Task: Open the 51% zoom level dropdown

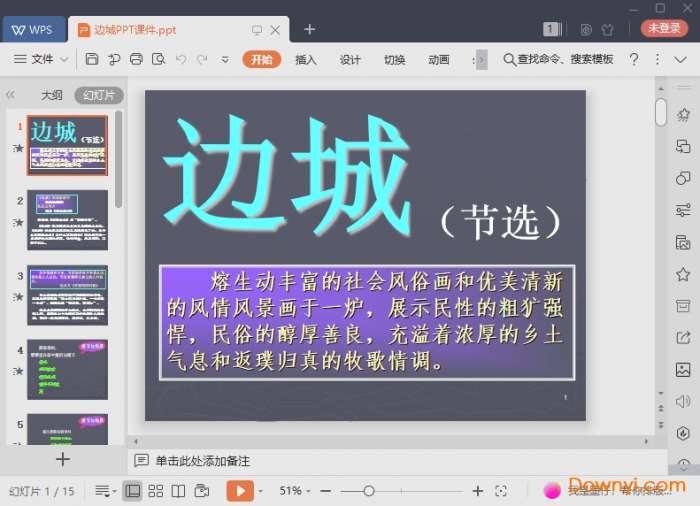Action: click(x=295, y=491)
